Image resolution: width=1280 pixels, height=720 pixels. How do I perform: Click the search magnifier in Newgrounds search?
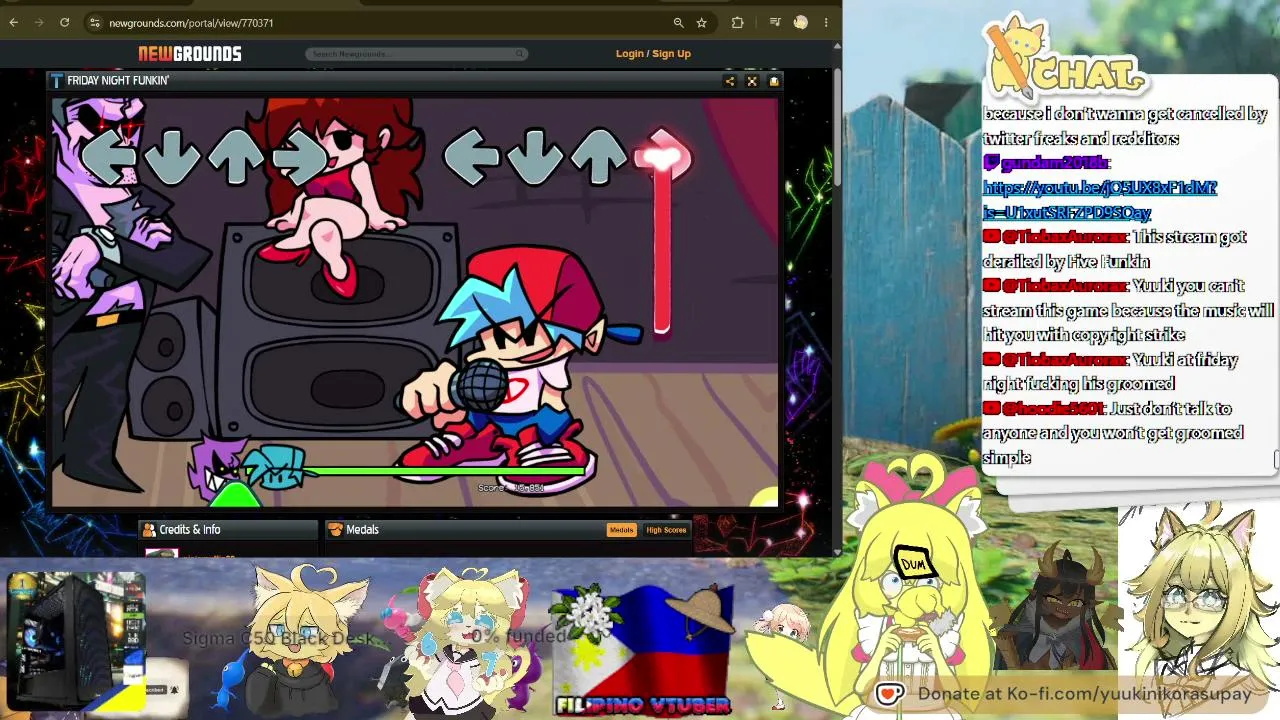pyautogui.click(x=520, y=54)
